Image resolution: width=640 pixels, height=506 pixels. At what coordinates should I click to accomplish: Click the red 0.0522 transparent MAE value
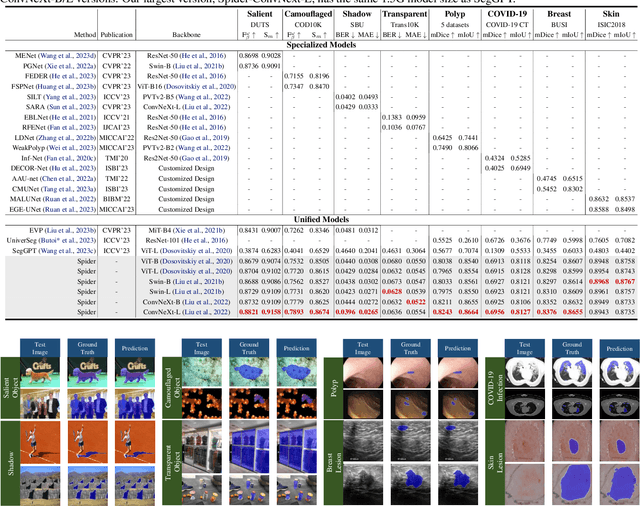click(x=416, y=302)
